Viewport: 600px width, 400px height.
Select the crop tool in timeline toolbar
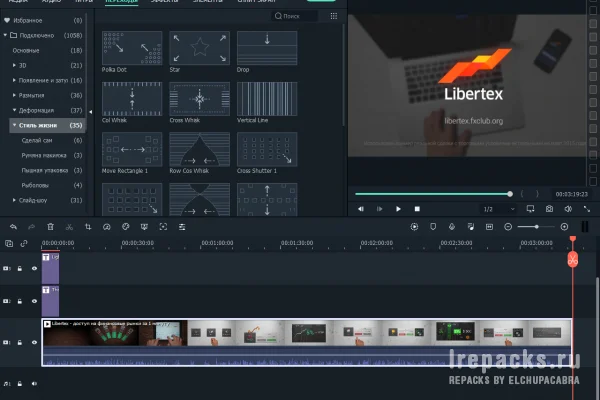point(88,227)
